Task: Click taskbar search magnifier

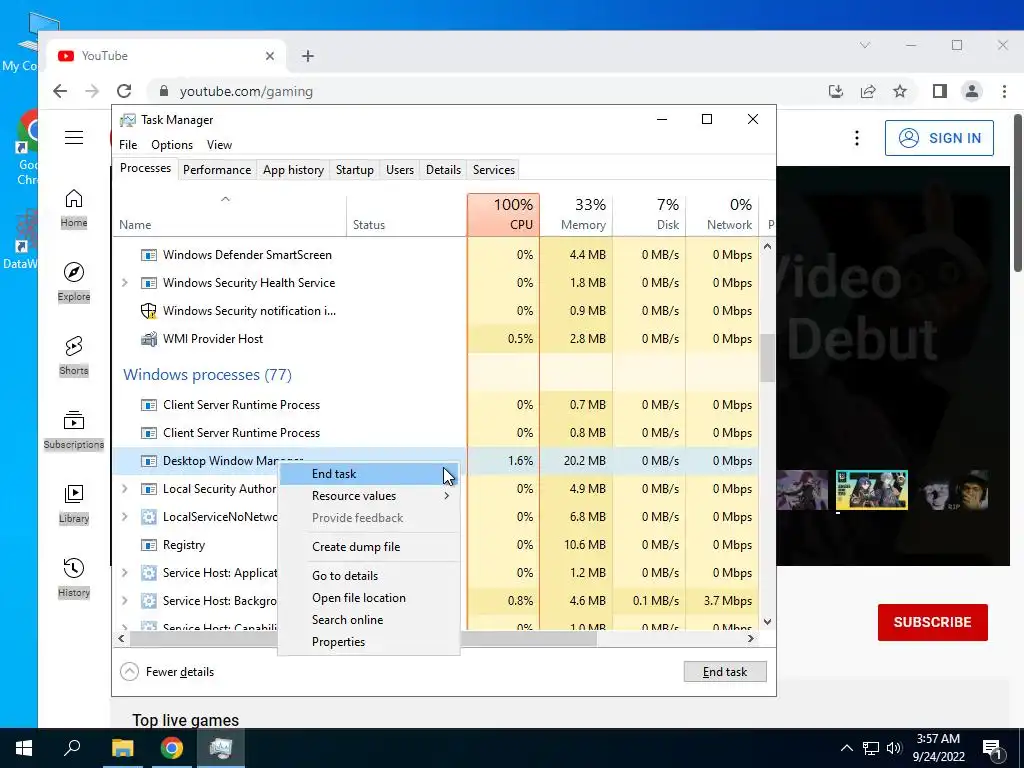Action: (72, 748)
